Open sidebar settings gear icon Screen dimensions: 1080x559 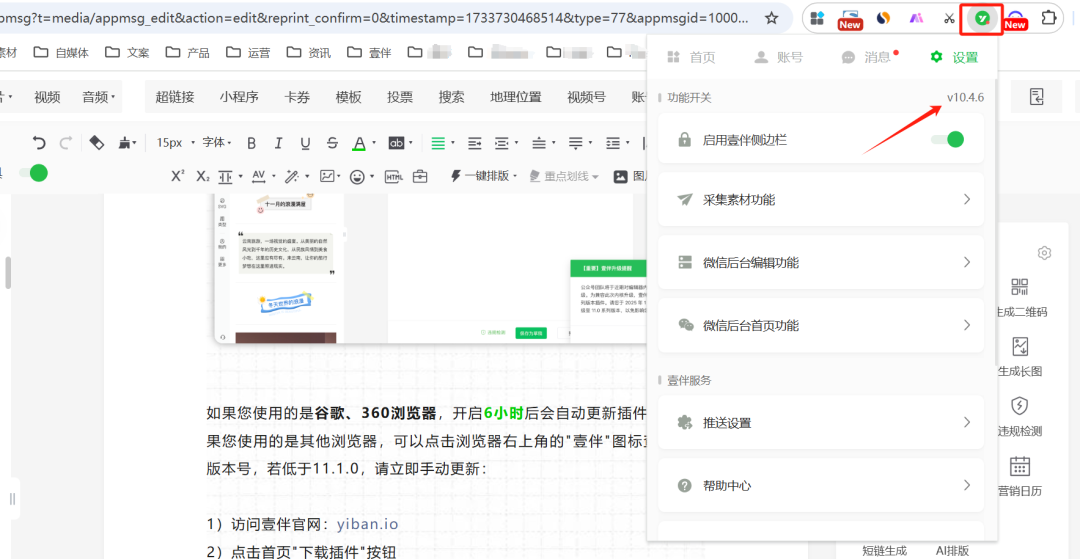click(x=1044, y=253)
